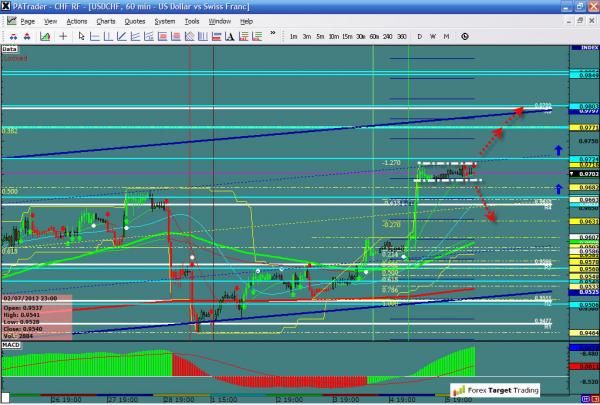Image resolution: width=600 pixels, height=405 pixels.
Task: Click the blue-red down arrows toolbar icon
Action: [13, 37]
